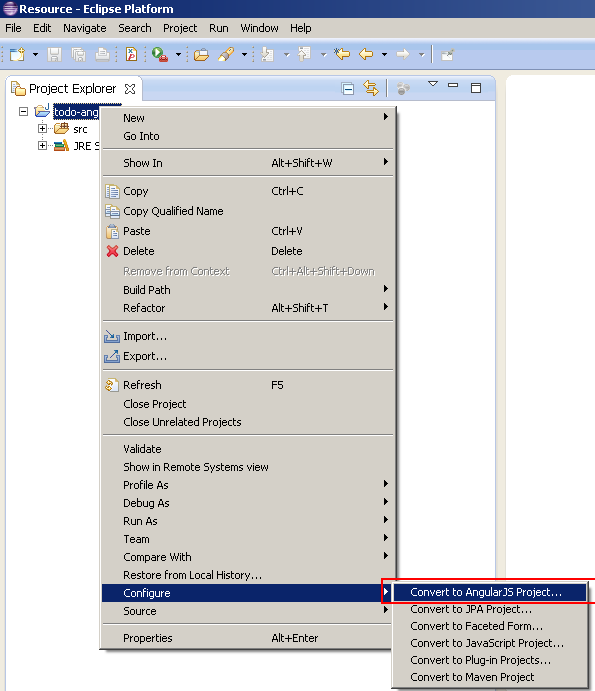Choose Restore from Local History...

pyautogui.click(x=247, y=576)
